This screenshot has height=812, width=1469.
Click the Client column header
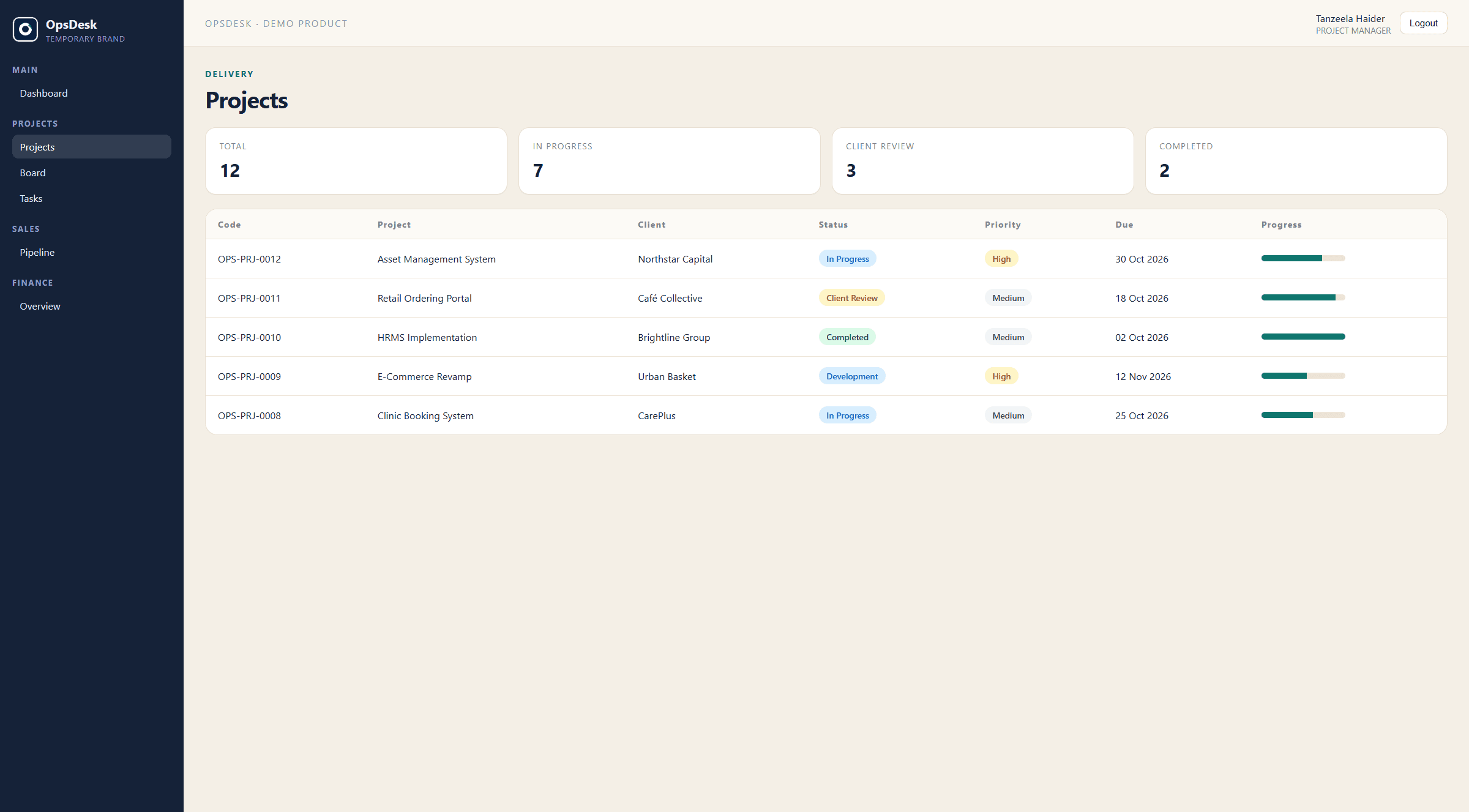652,225
